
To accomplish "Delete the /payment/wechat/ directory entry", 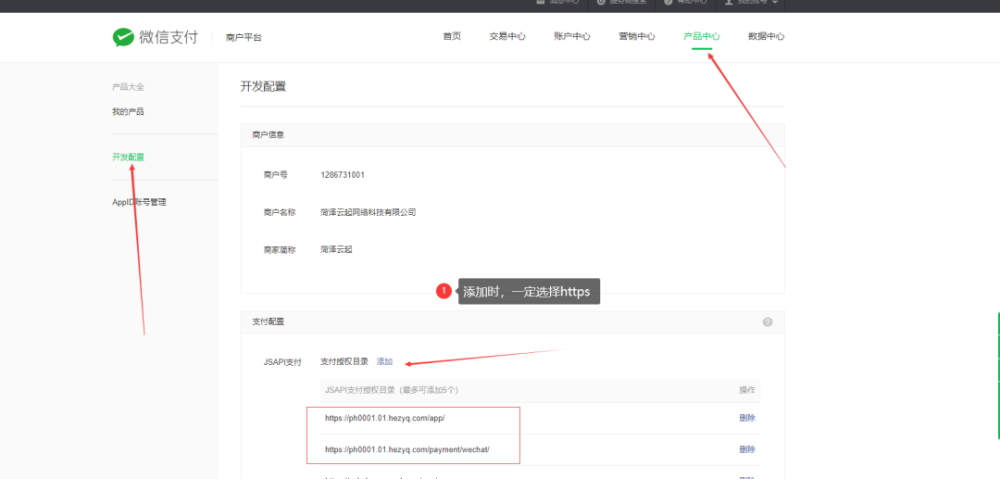I will click(747, 450).
